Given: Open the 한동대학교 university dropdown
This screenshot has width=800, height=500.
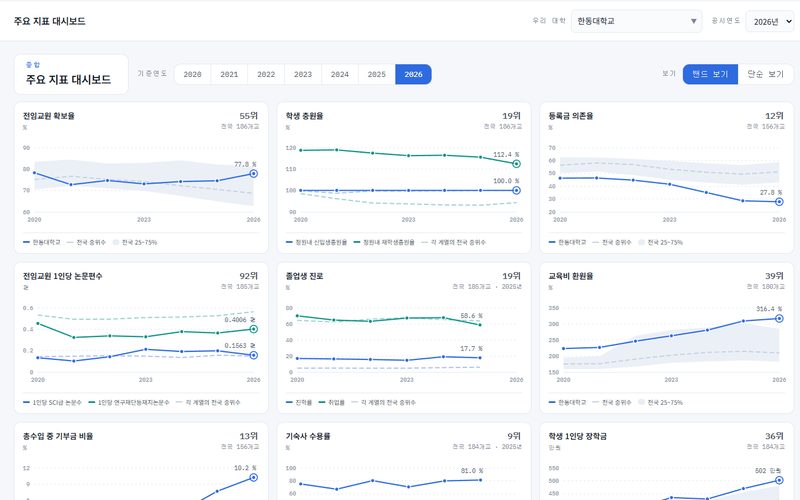Looking at the screenshot, I should tap(636, 21).
